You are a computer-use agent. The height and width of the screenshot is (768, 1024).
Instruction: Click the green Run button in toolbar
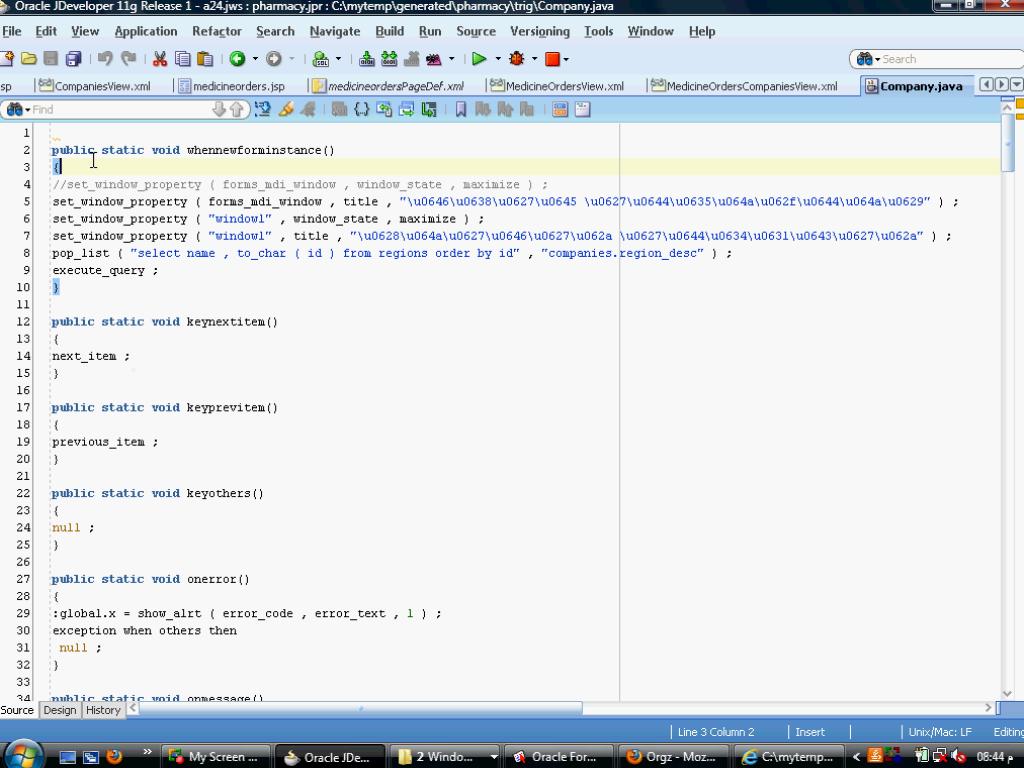pyautogui.click(x=479, y=59)
